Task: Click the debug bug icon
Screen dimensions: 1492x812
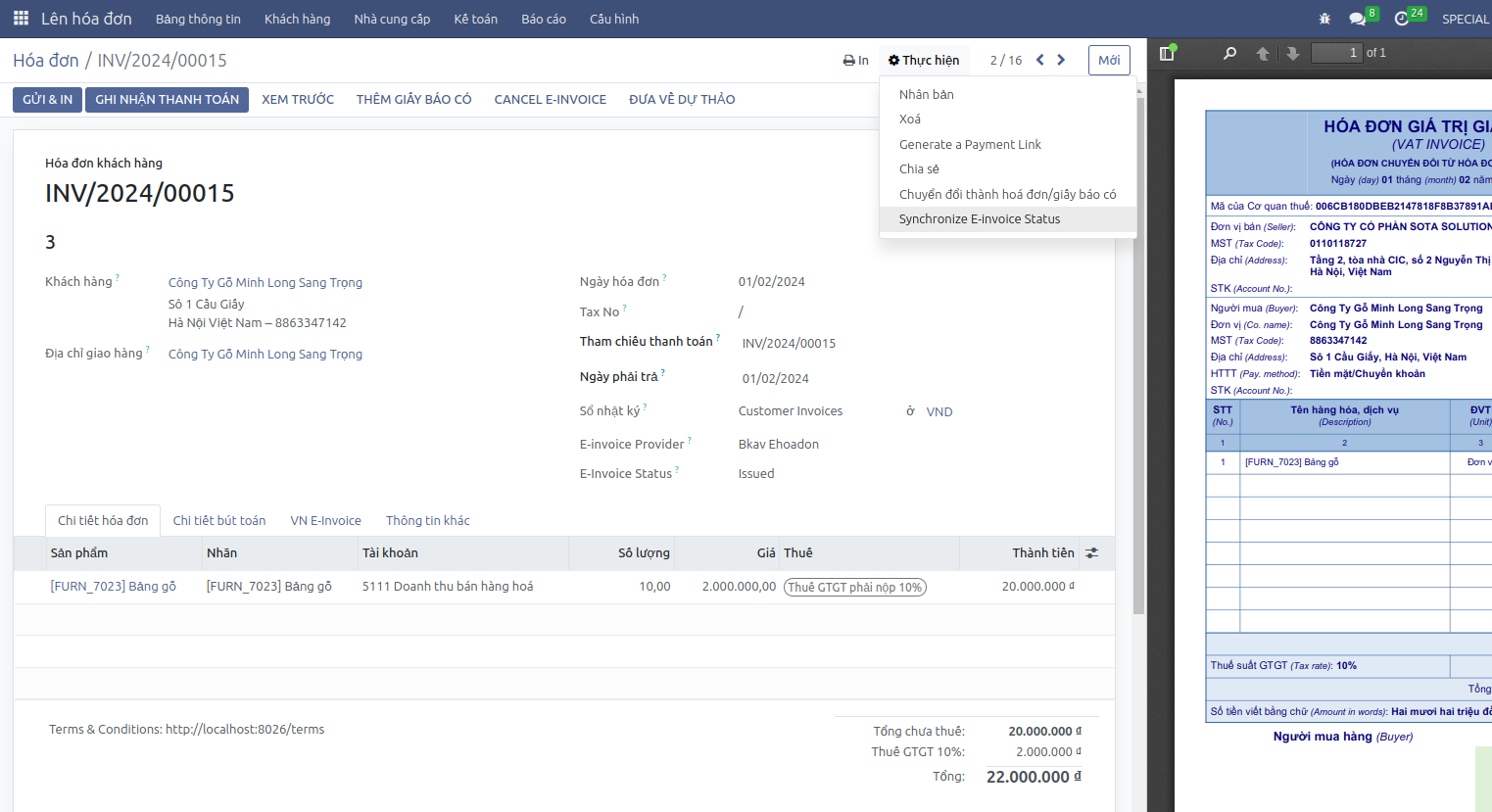Action: tap(1324, 19)
